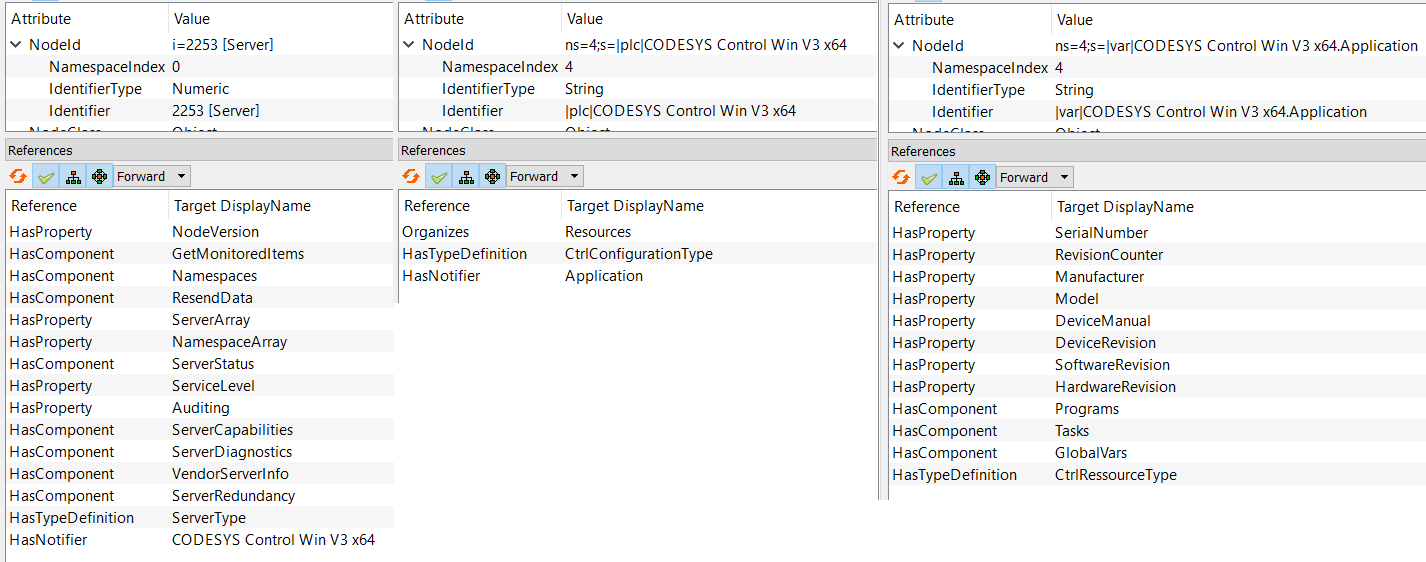Select the ServerArray target entry
Image resolution: width=1426 pixels, height=562 pixels.
(211, 320)
